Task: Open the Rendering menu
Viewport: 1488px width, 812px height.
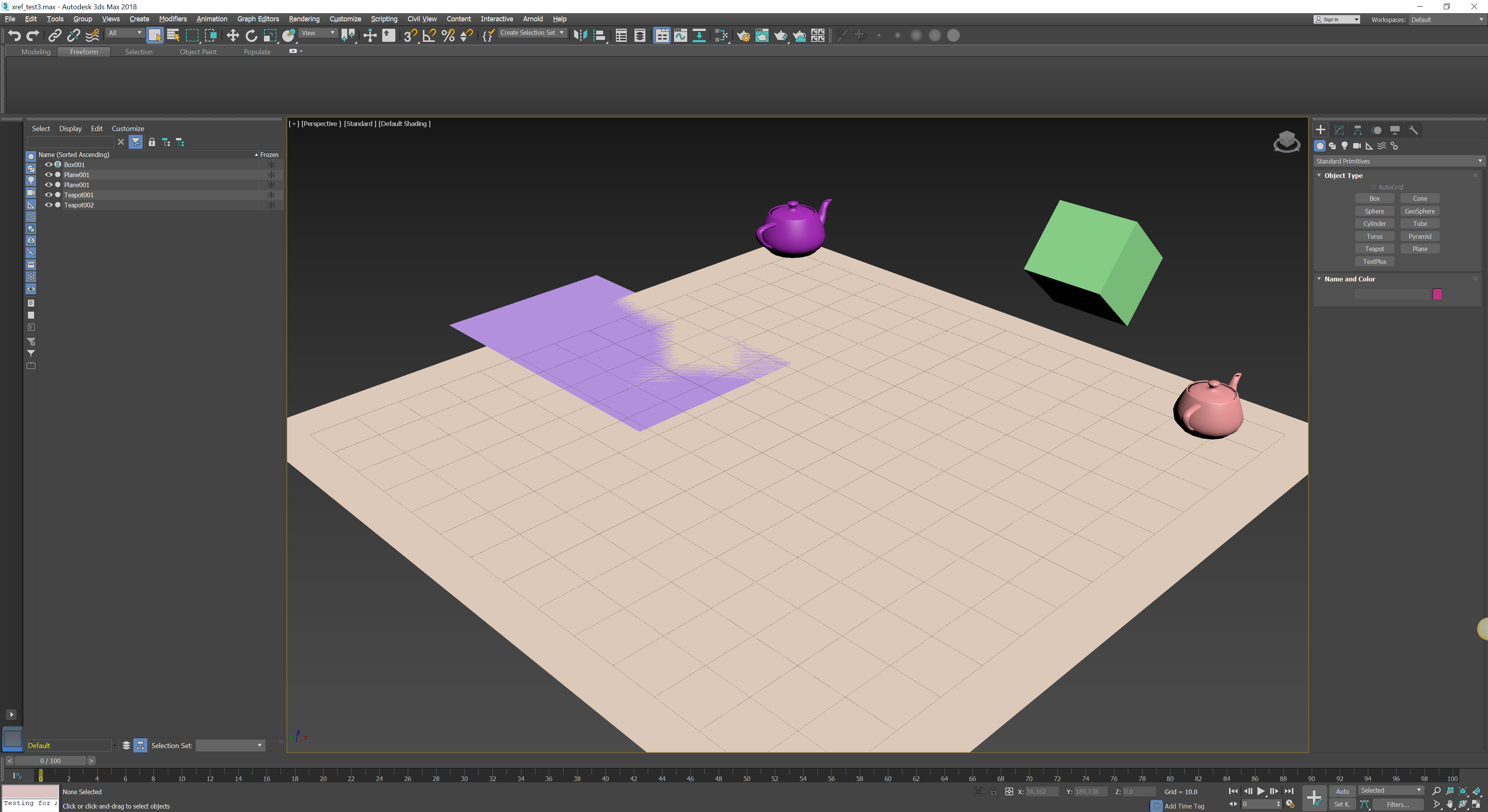Action: click(304, 19)
